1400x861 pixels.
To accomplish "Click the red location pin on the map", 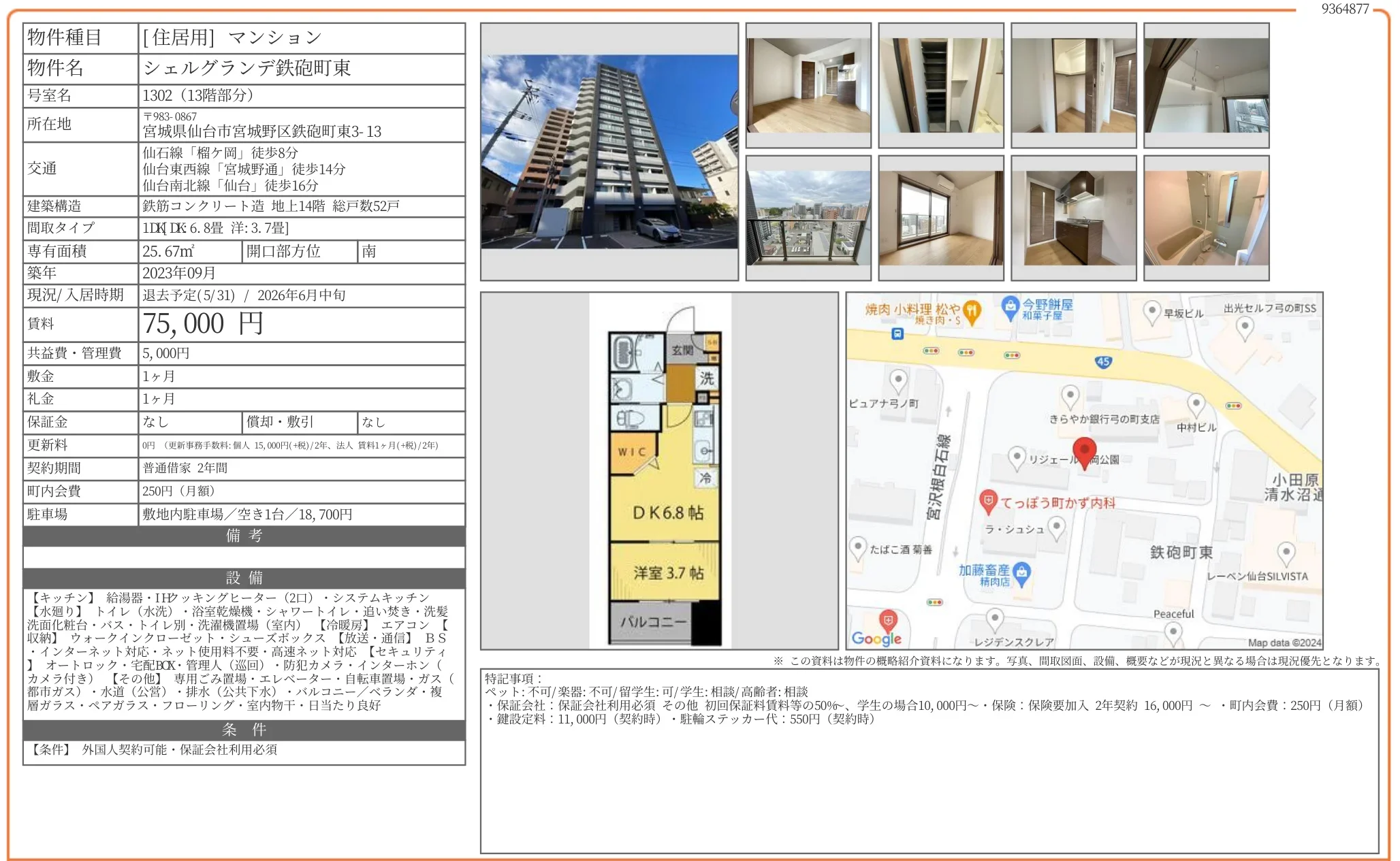I will 1084,454.
